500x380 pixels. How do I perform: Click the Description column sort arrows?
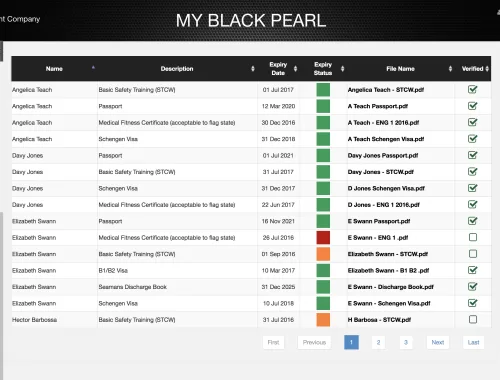(253, 69)
